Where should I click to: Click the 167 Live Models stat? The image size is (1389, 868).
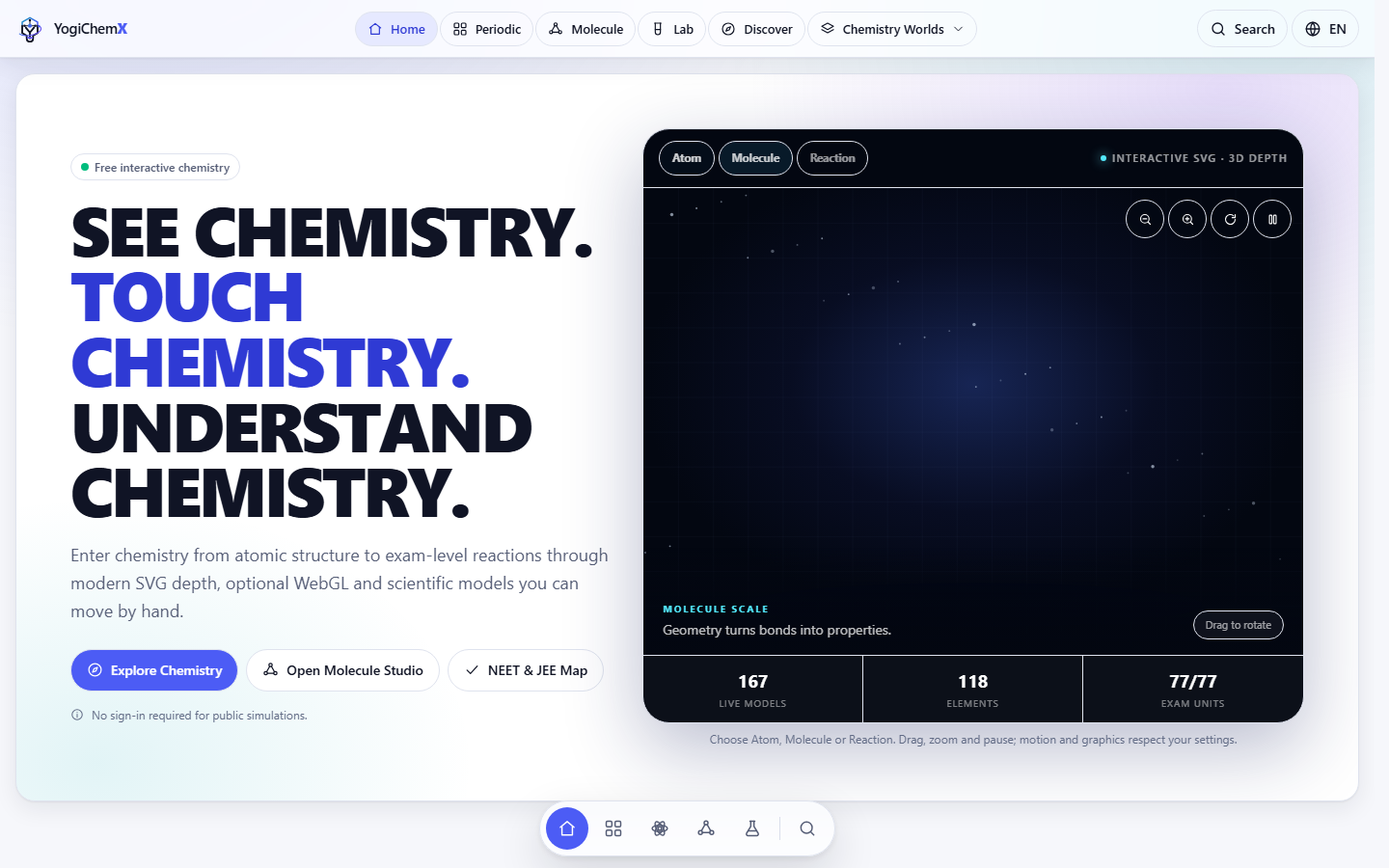click(x=752, y=690)
